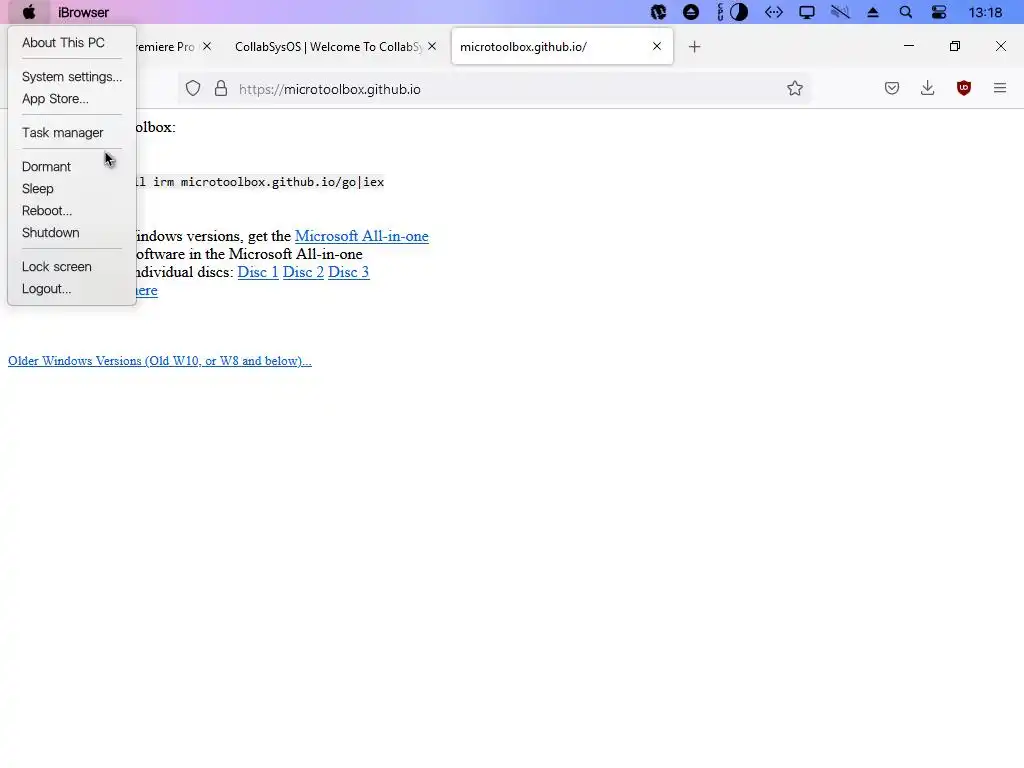
Task: Click the 13:18 clock
Action: [985, 12]
